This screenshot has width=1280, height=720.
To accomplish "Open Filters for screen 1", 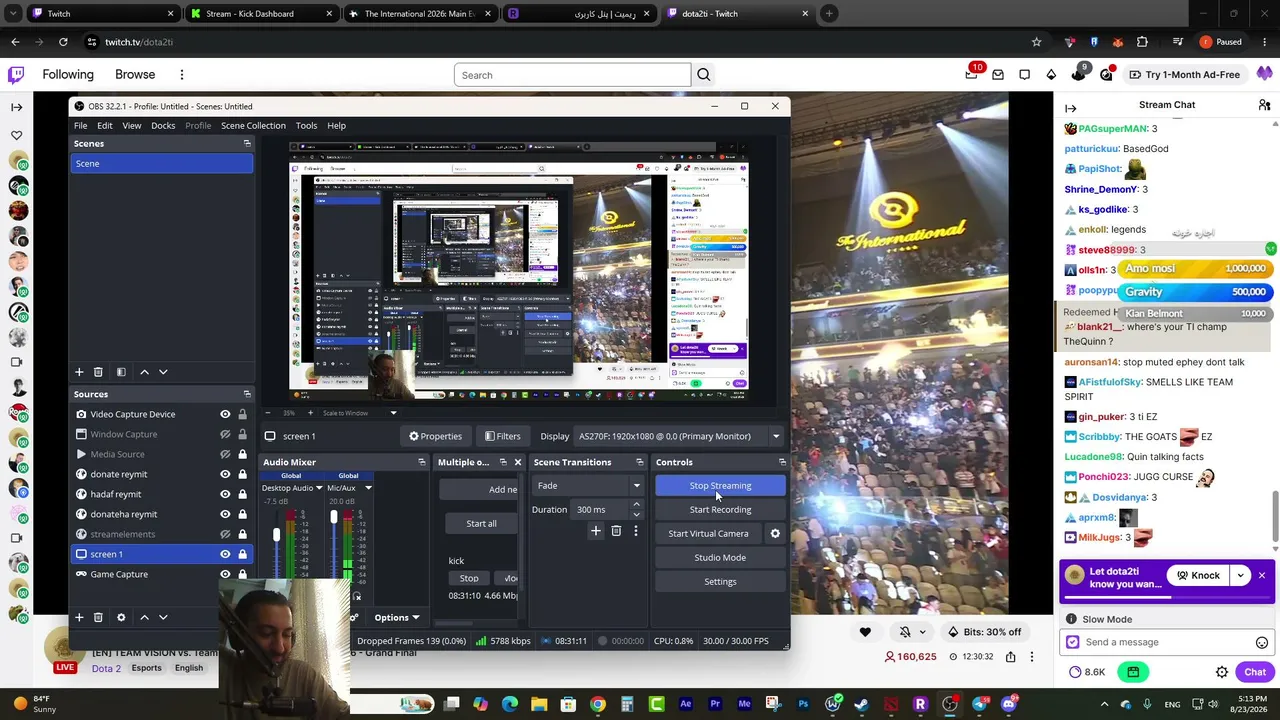I will 502,436.
